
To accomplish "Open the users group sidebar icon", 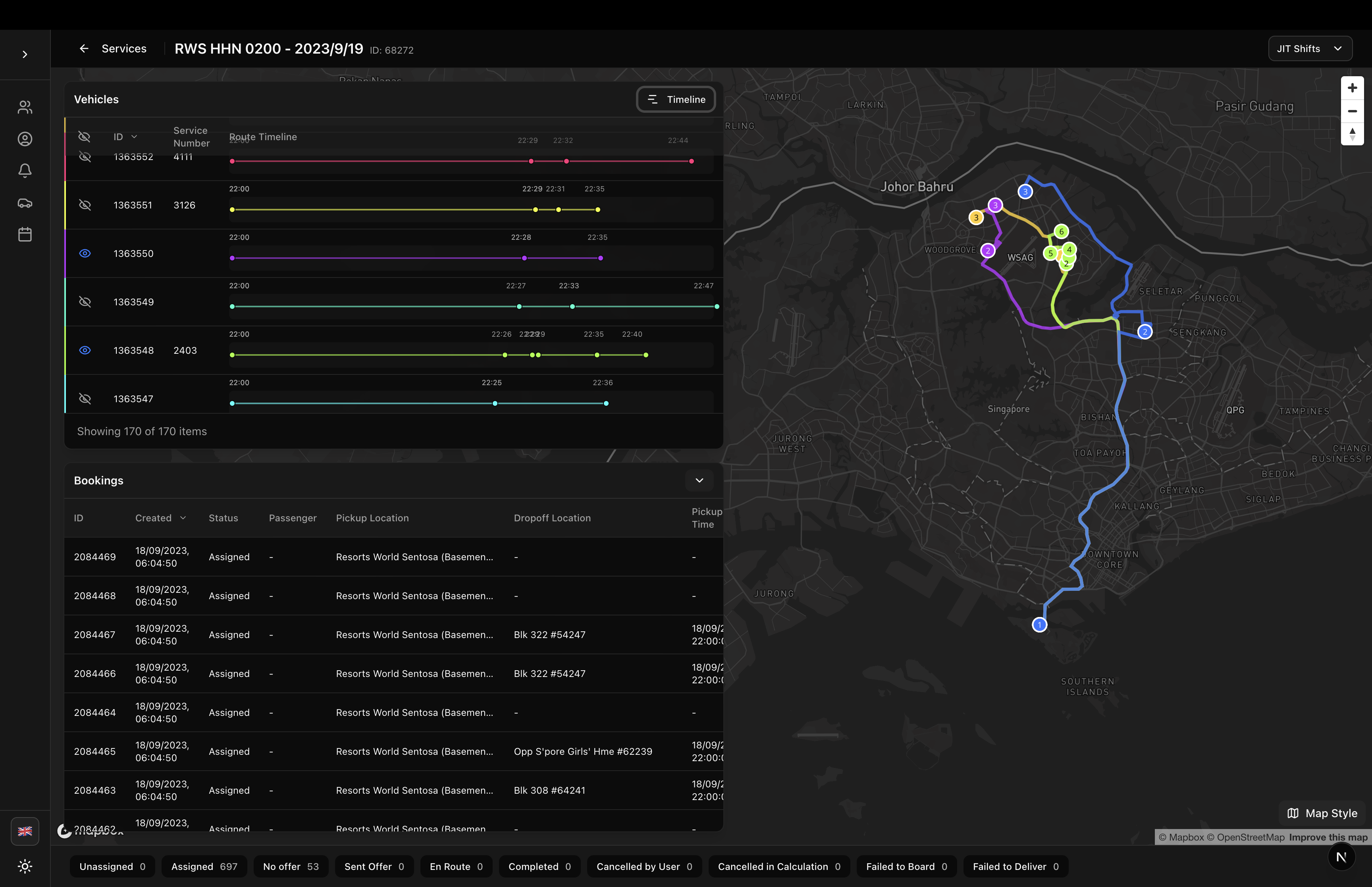I will (x=25, y=107).
